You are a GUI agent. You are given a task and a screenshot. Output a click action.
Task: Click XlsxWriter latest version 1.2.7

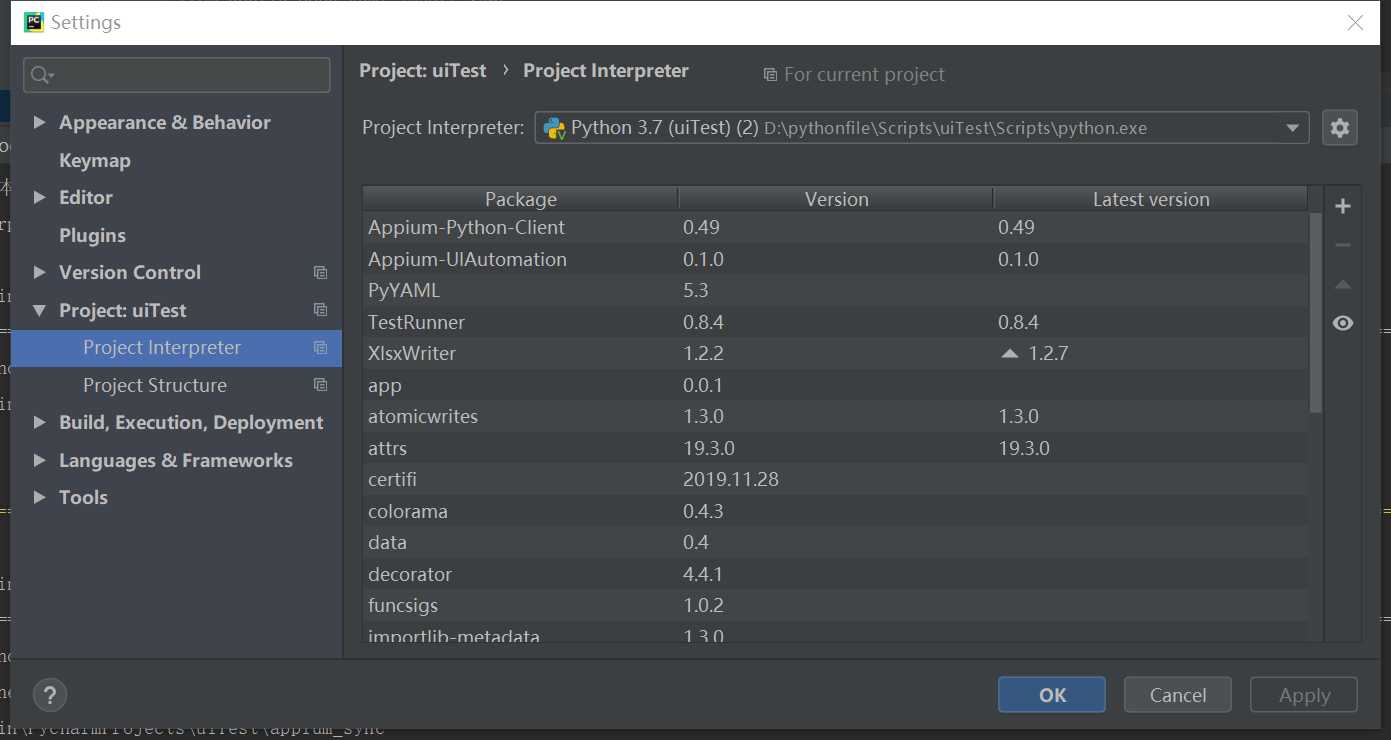coord(1048,353)
